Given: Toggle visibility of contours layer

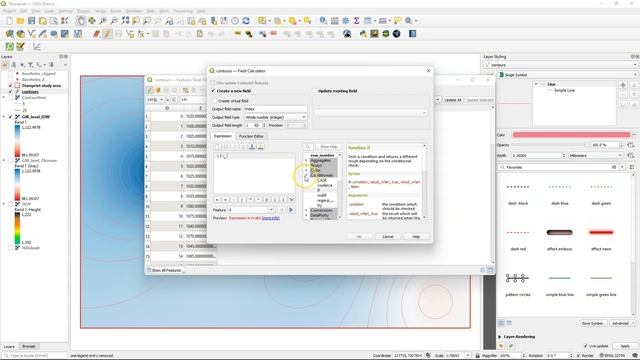Looking at the screenshot, I should [x=11, y=92].
